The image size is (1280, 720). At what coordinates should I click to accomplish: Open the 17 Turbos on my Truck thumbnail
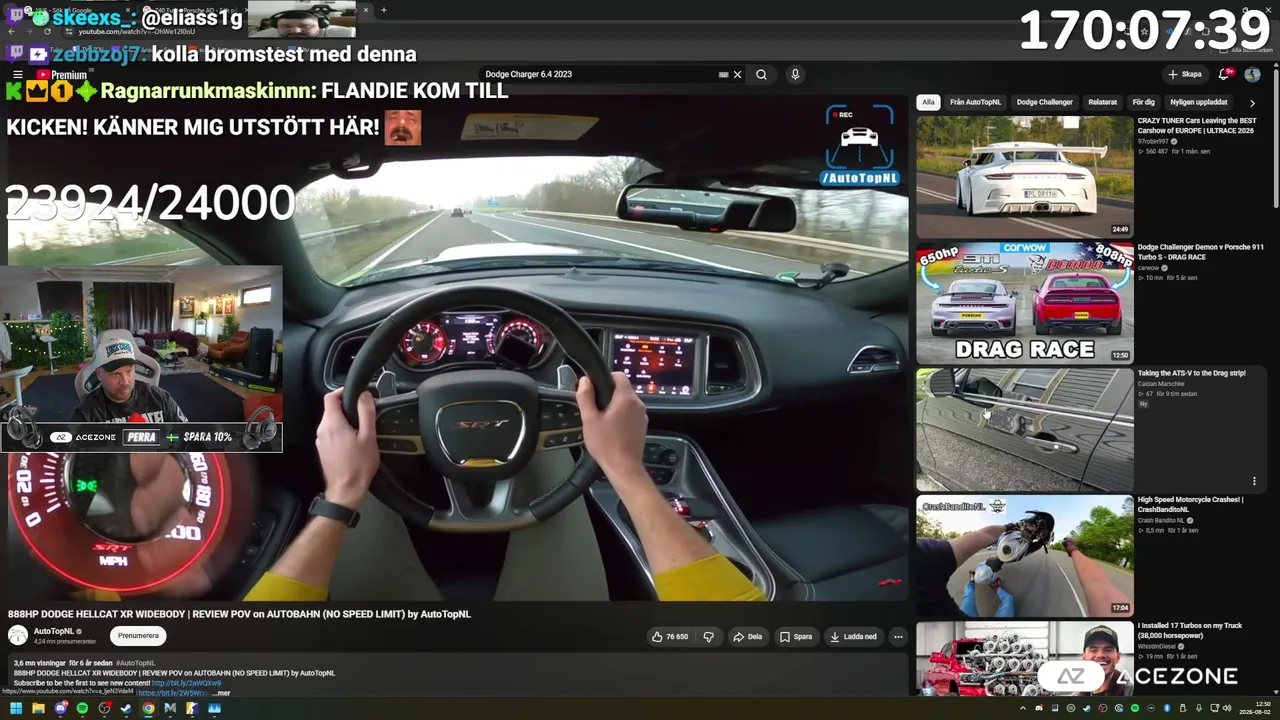(x=1025, y=658)
